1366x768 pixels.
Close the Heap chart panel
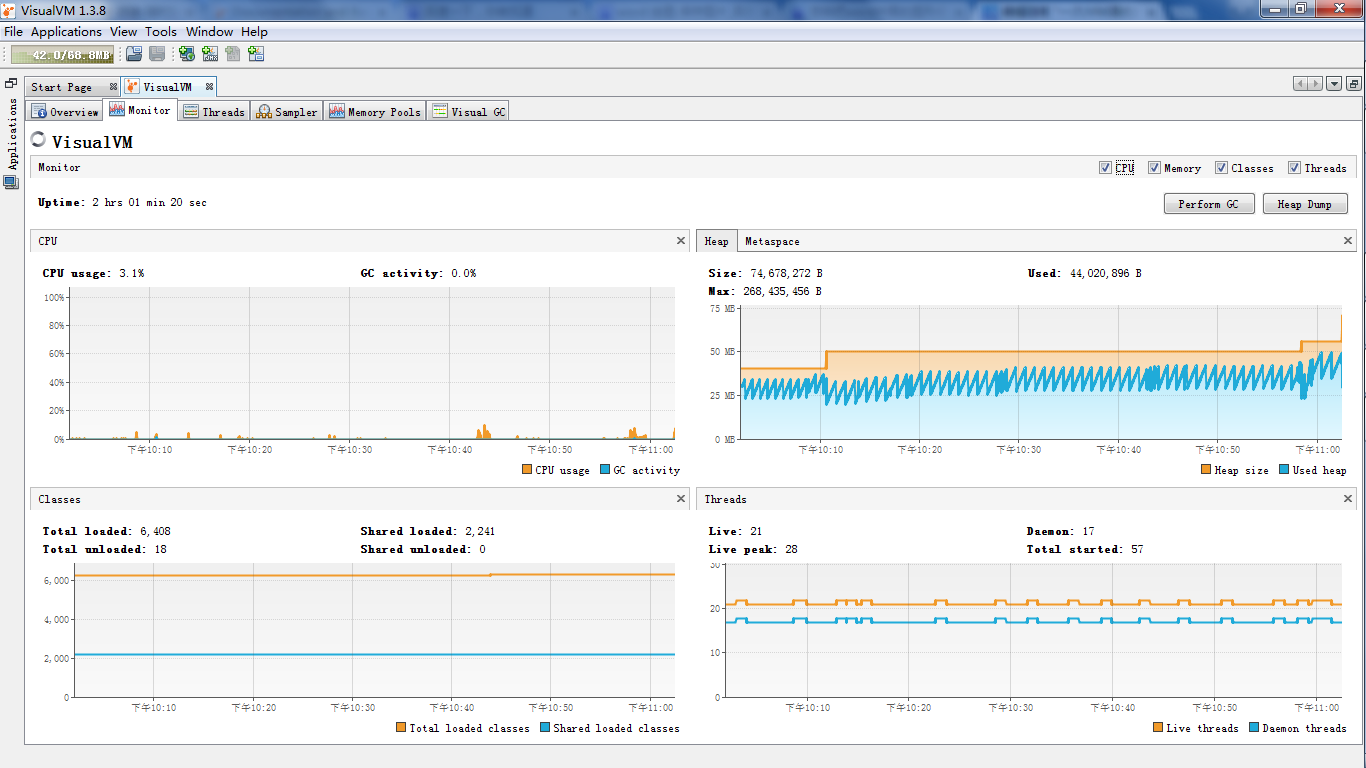1348,241
